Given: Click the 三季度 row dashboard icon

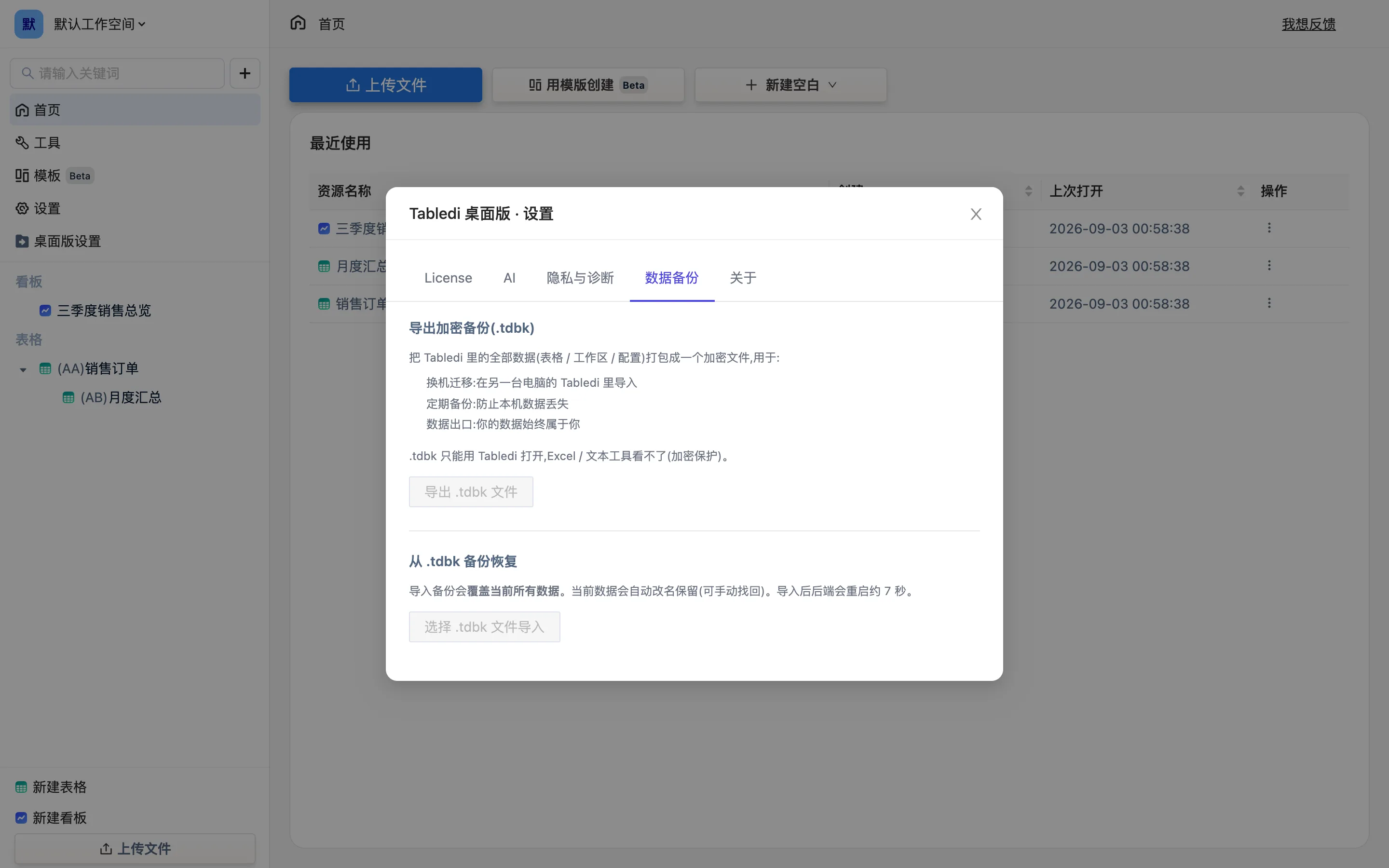Looking at the screenshot, I should coord(324,229).
